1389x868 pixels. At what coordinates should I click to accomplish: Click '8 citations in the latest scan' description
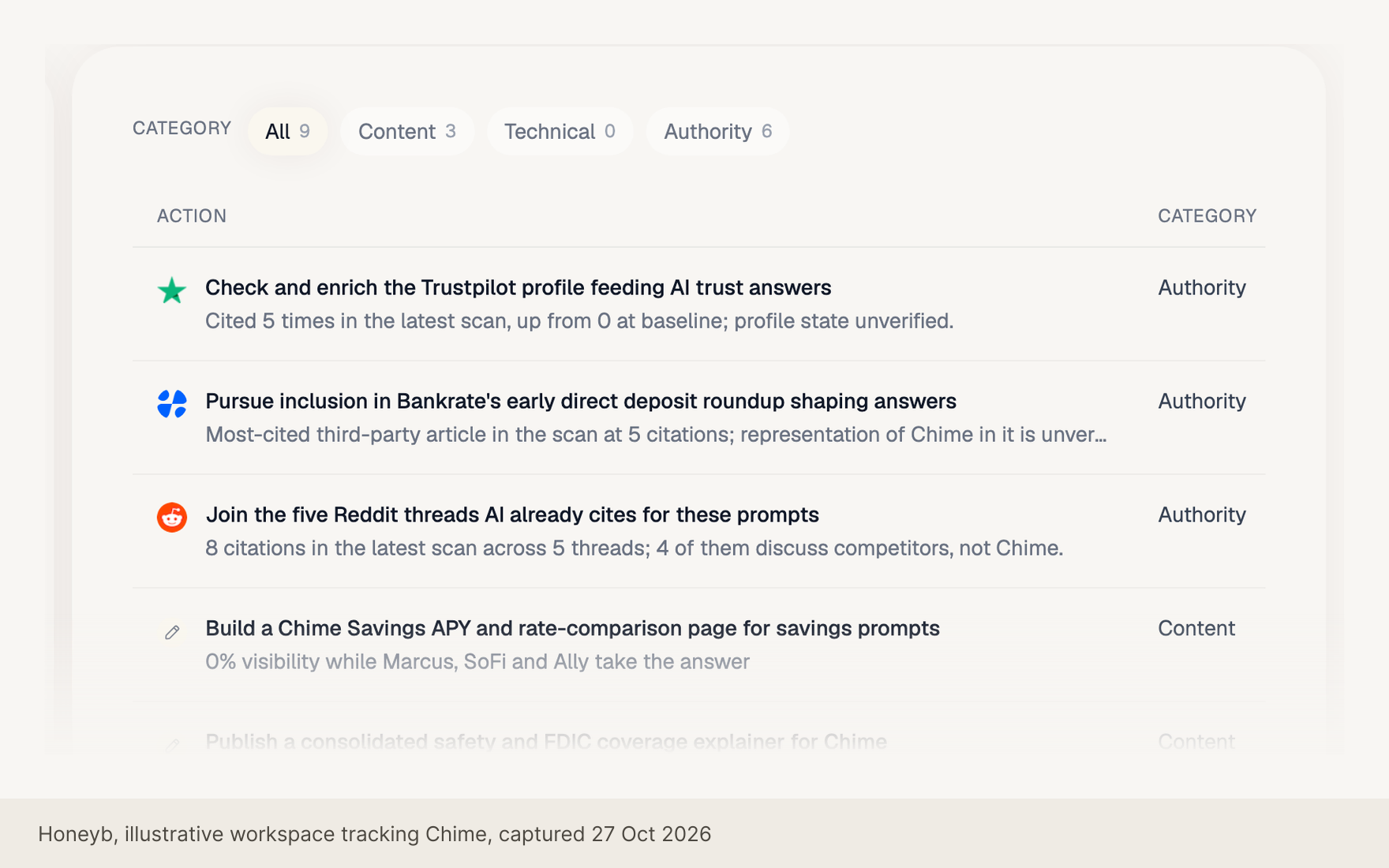coord(634,548)
